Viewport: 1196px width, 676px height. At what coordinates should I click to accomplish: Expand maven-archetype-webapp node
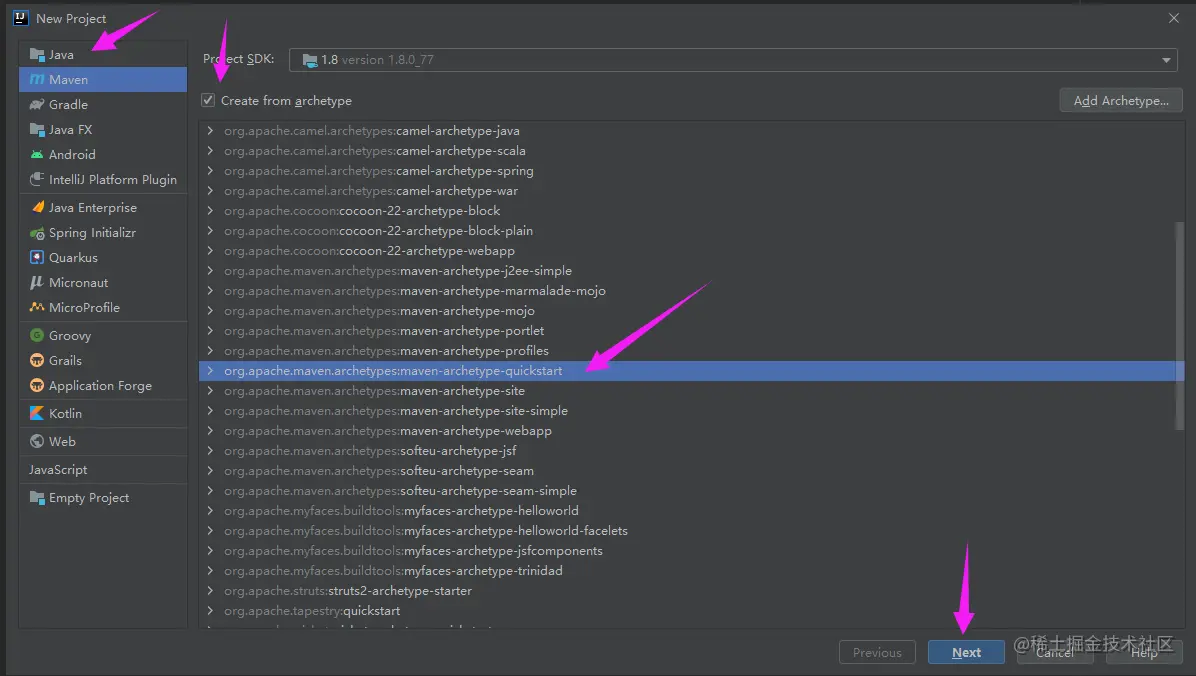coord(211,430)
